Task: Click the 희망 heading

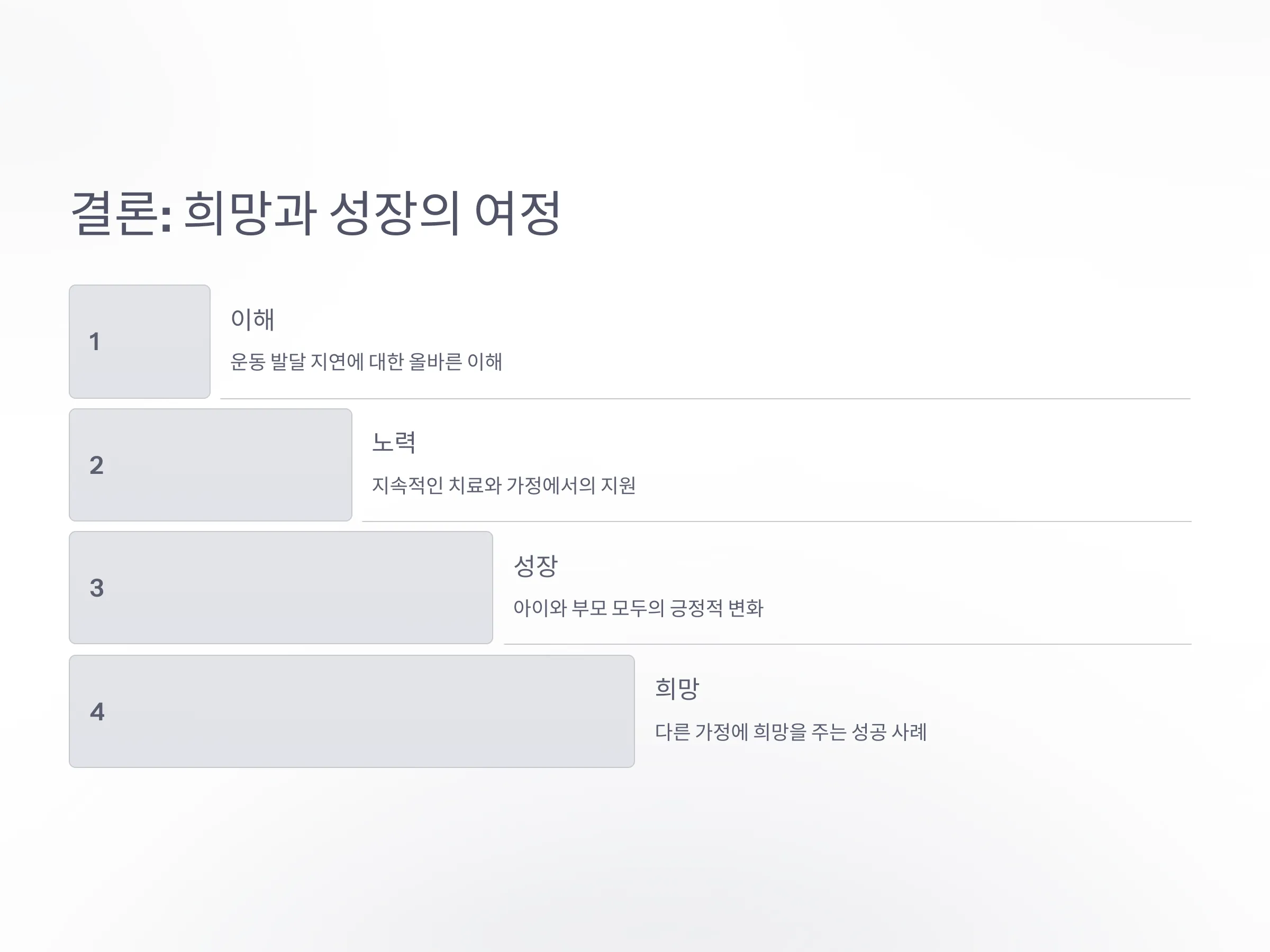Action: tap(677, 689)
